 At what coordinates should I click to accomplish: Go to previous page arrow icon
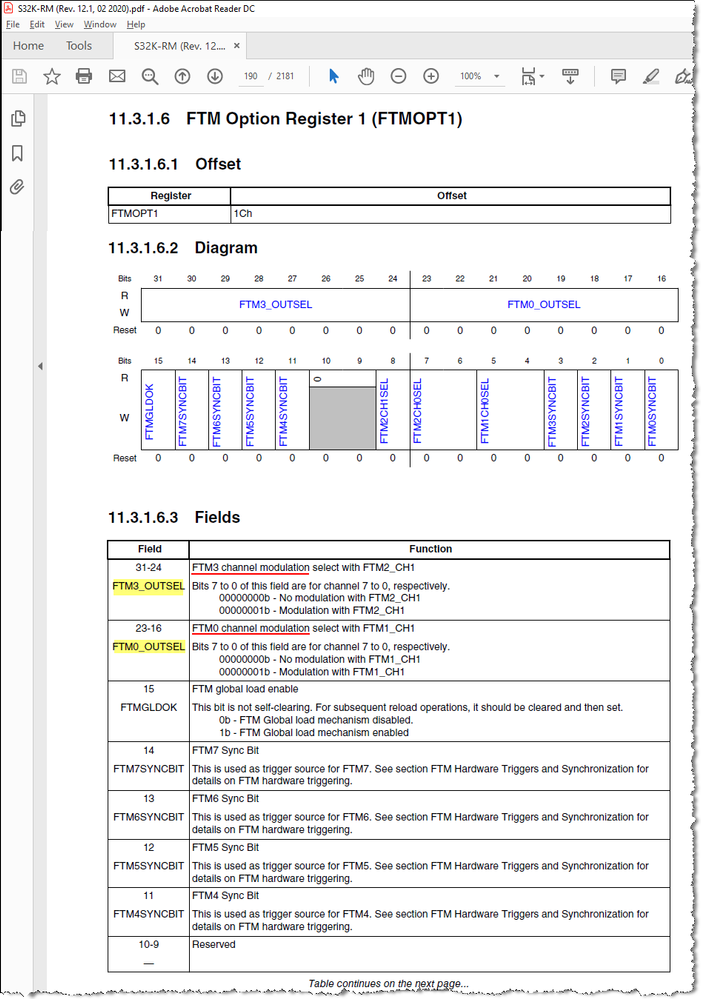[182, 76]
